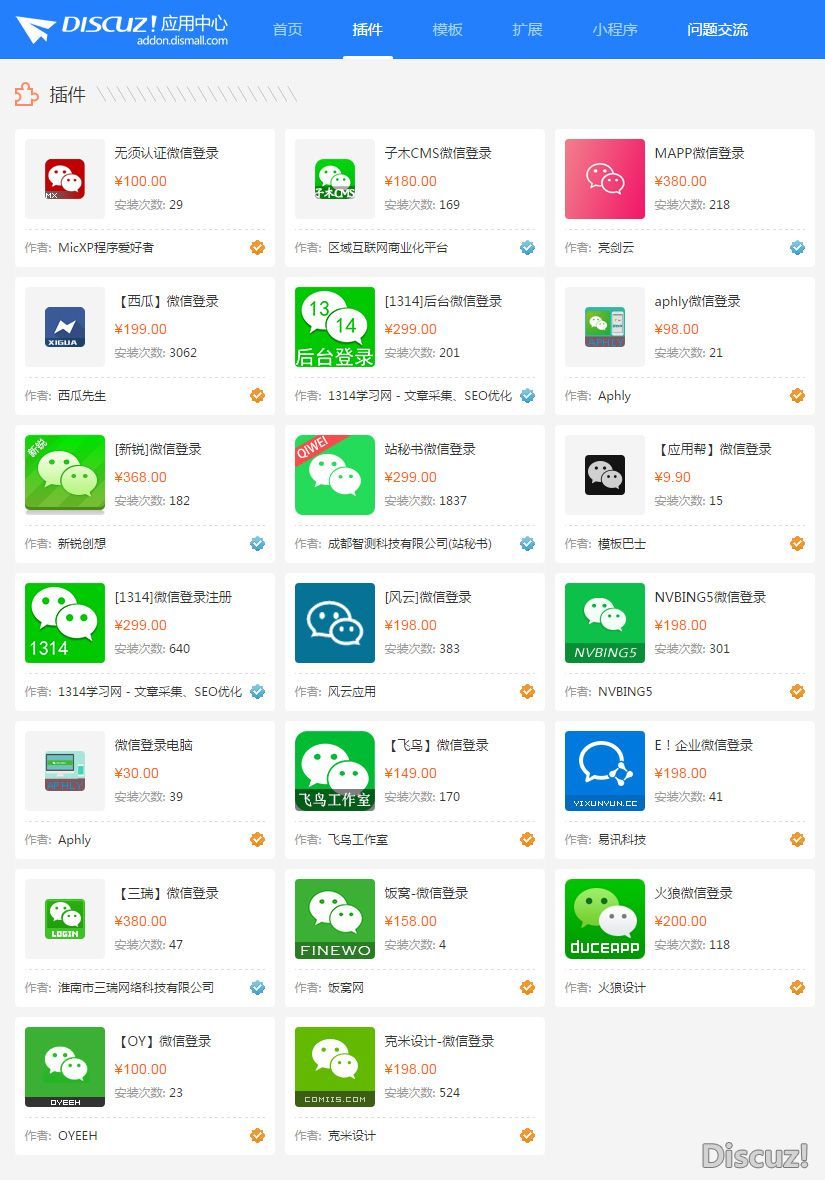Click the [新锐]微信登录 plugin thumbnail
Image resolution: width=825 pixels, height=1180 pixels.
65,475
